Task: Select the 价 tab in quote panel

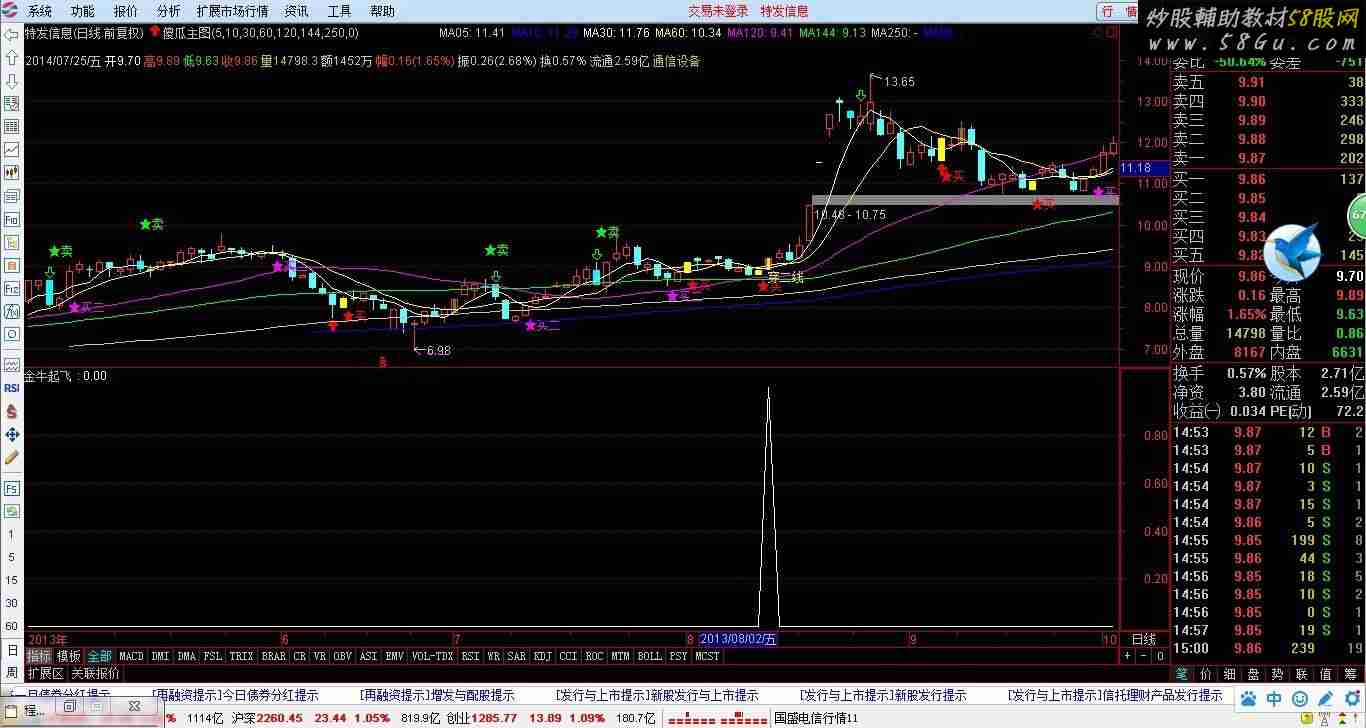Action: (x=1206, y=673)
